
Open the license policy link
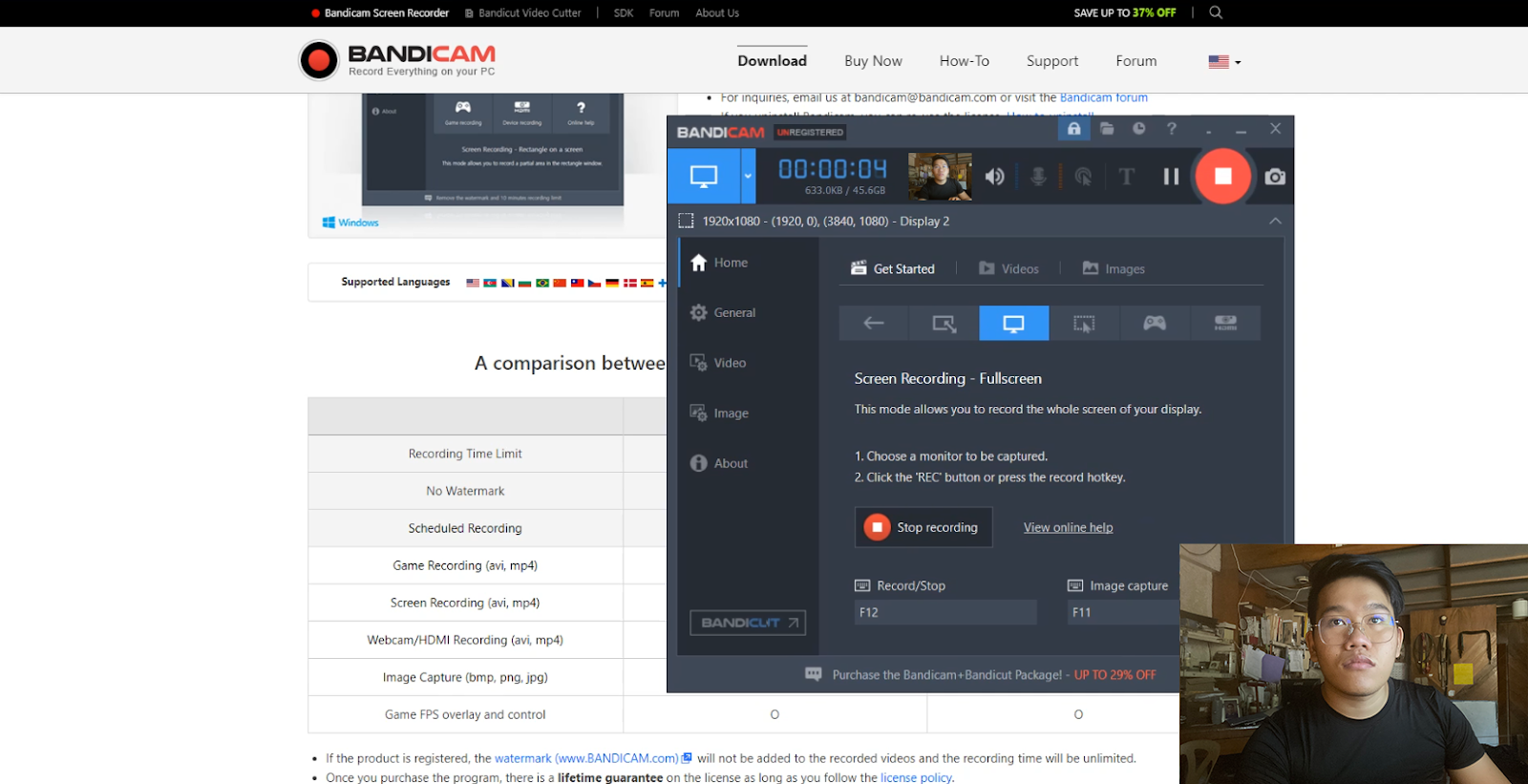click(916, 777)
